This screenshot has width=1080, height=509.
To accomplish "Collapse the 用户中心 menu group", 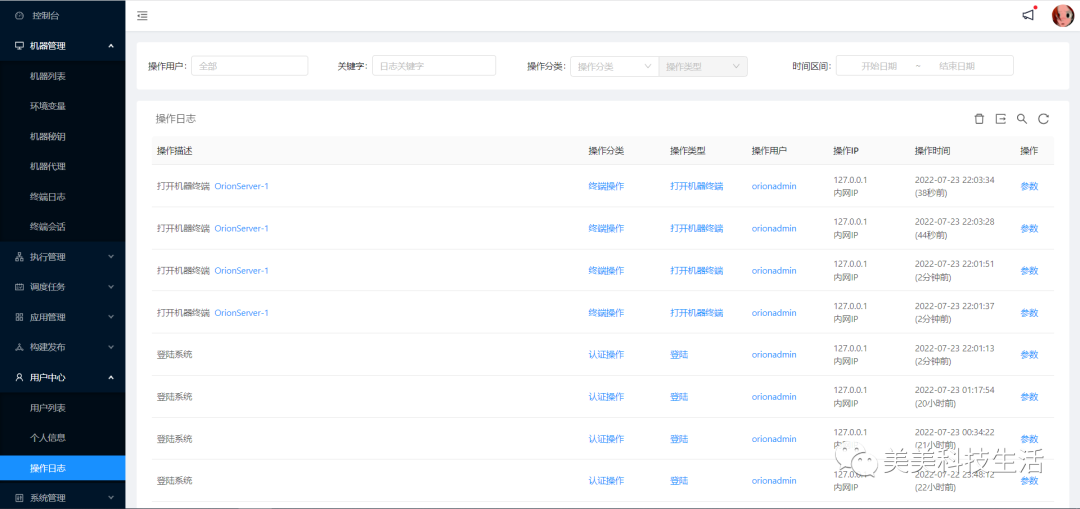I will pos(63,377).
